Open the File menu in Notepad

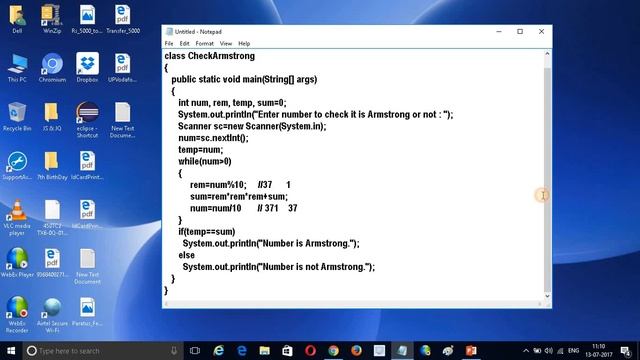[169, 43]
